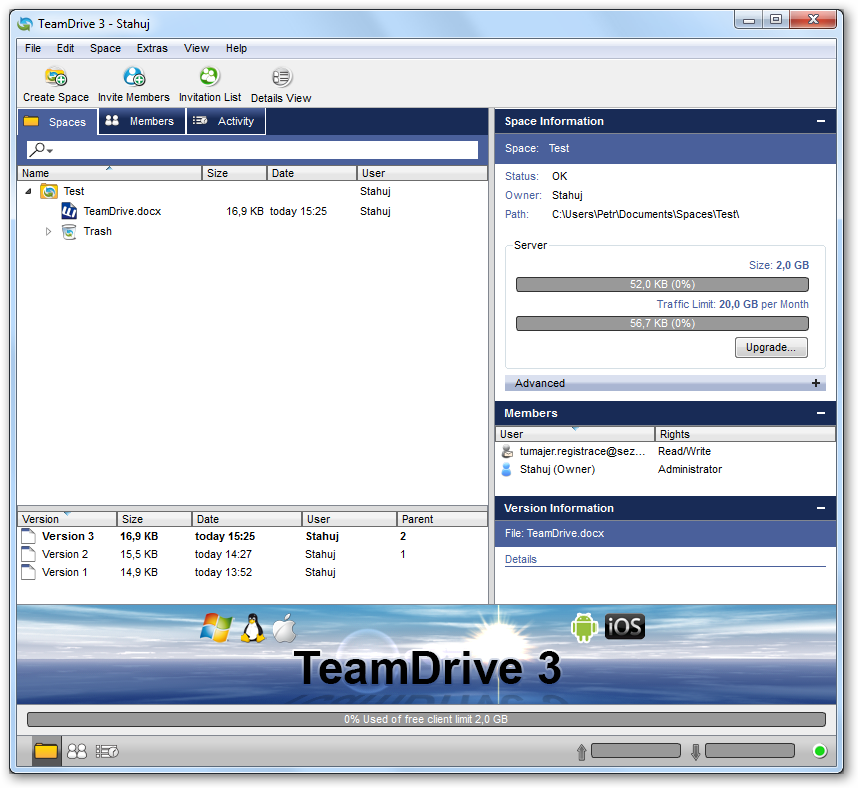The height and width of the screenshot is (788, 858).
Task: Open the Extras menu
Action: 152,48
